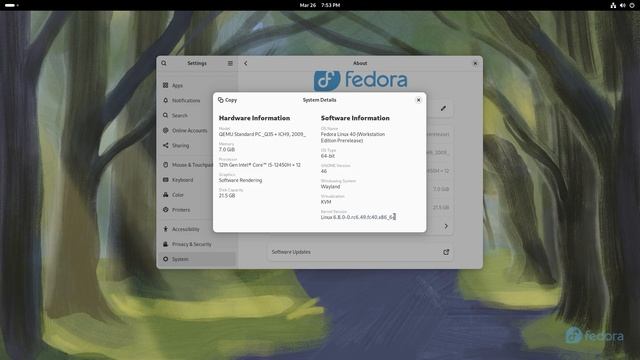Select Sharing in the Settings sidebar

coord(197,146)
